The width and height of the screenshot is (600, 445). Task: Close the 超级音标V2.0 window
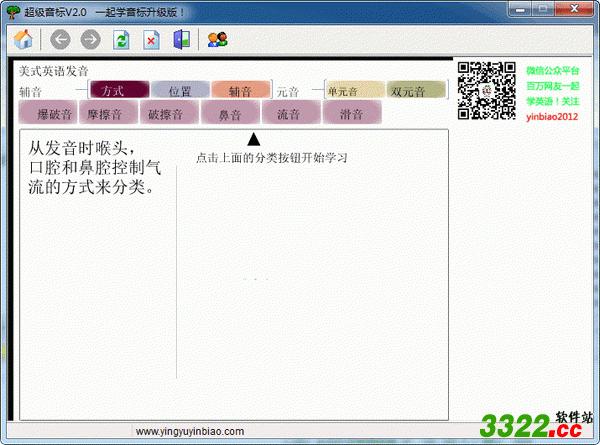point(574,9)
